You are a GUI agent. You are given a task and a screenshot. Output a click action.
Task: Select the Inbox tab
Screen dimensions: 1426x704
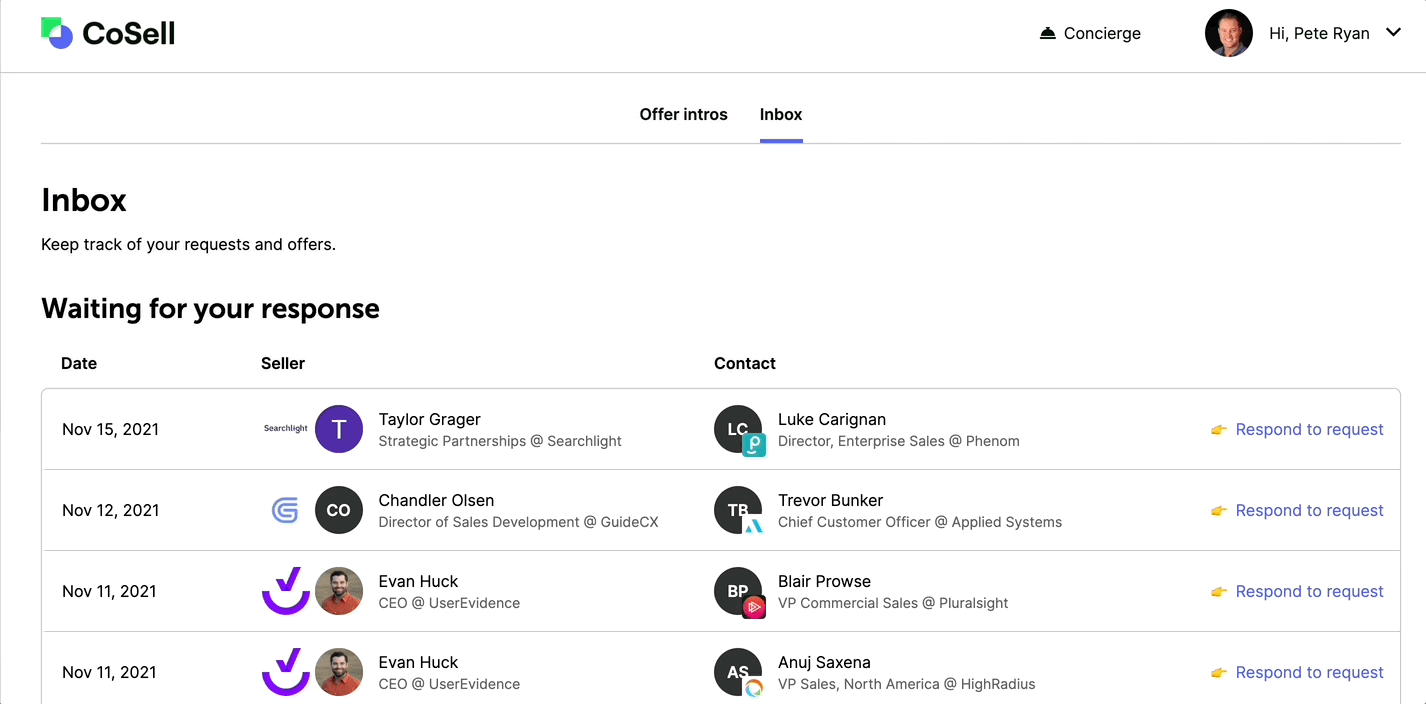tap(781, 114)
